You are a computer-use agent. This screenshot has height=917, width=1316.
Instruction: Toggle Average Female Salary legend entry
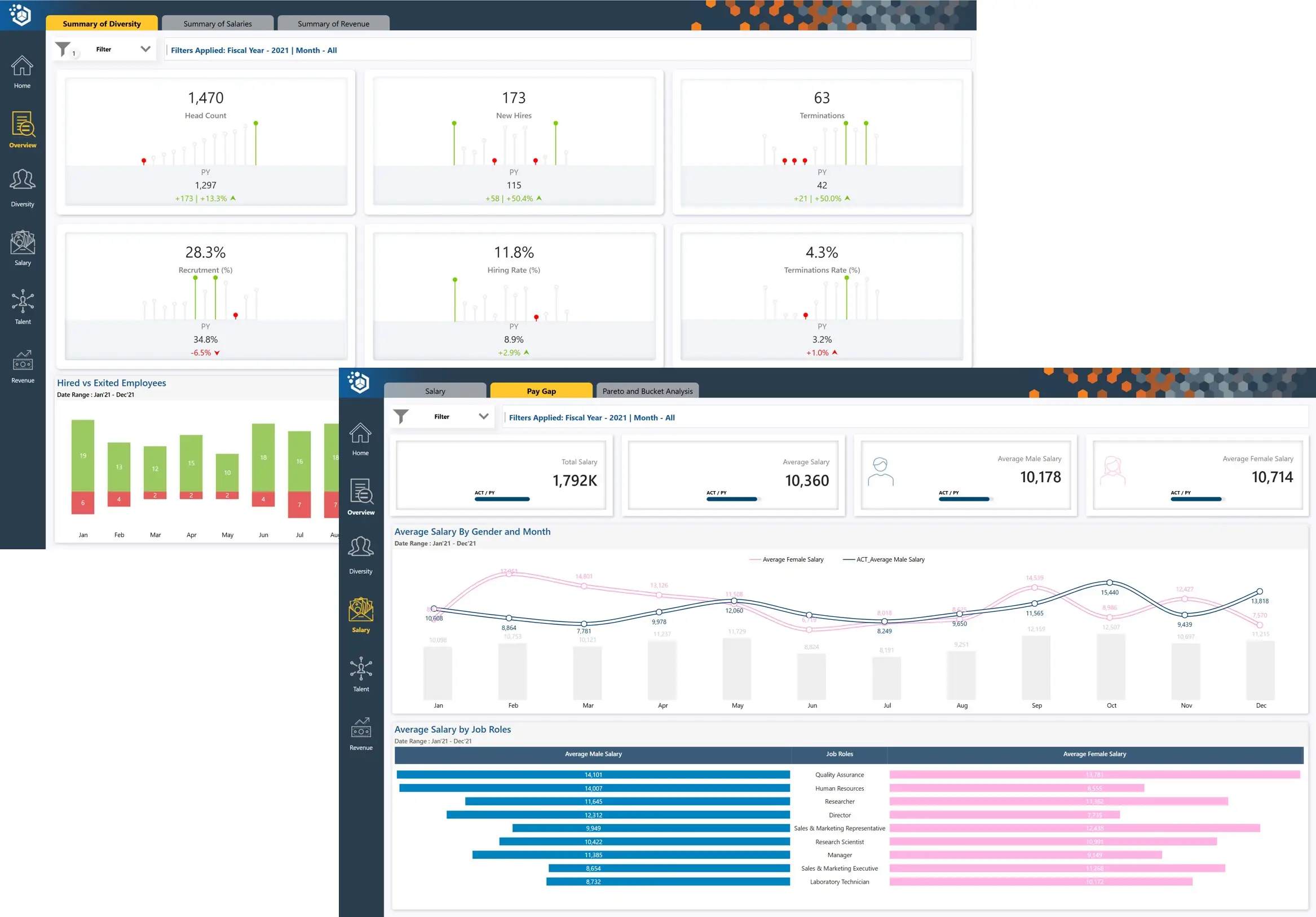792,559
